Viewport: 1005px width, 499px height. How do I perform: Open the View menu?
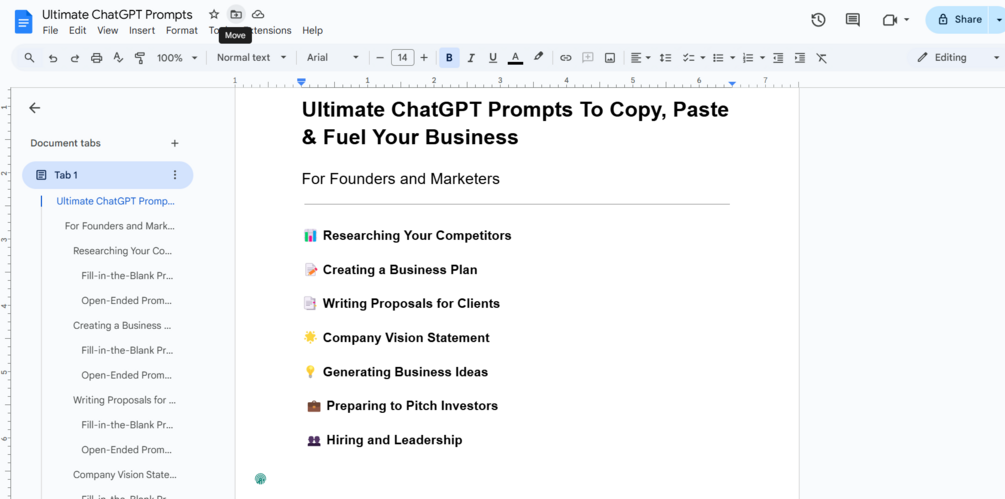(108, 30)
